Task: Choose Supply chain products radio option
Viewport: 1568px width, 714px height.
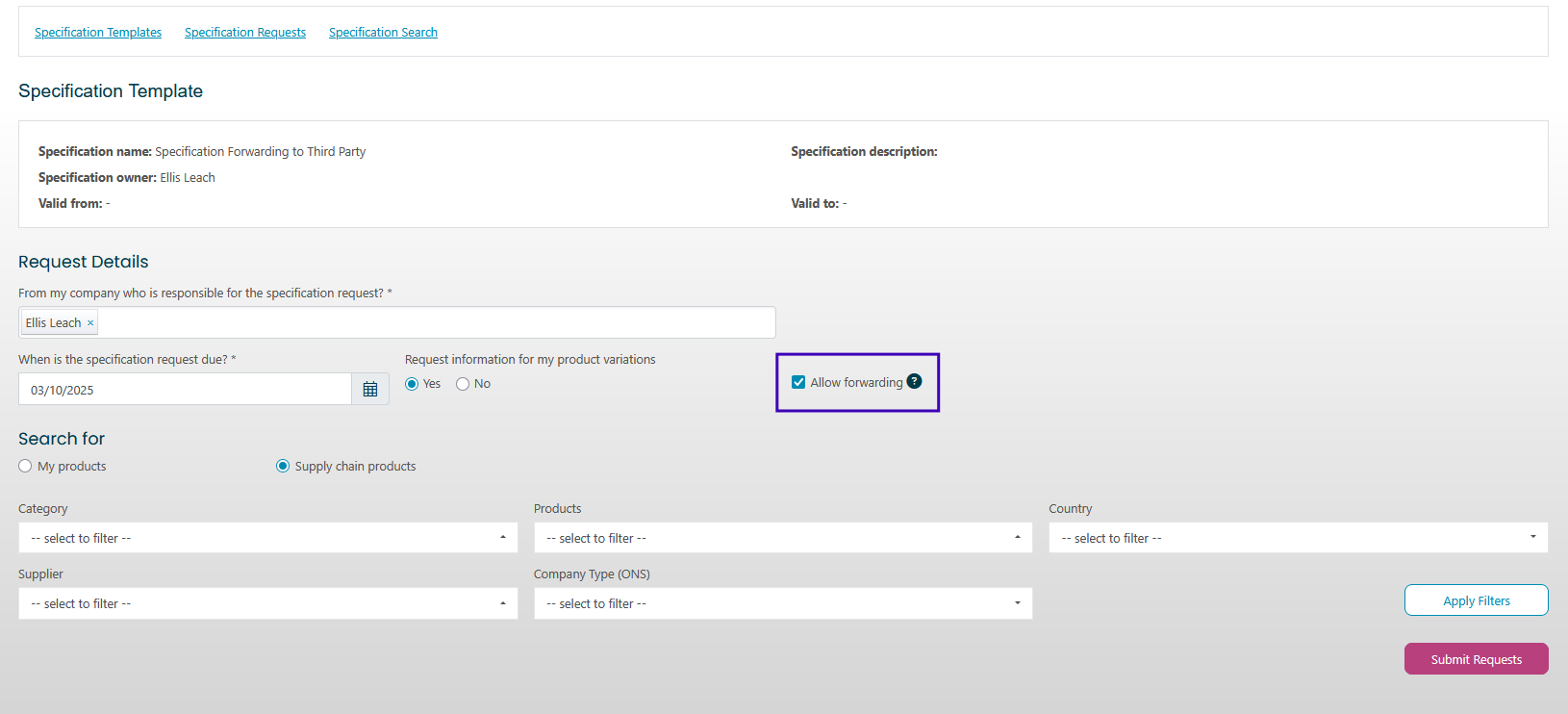Action: point(283,466)
